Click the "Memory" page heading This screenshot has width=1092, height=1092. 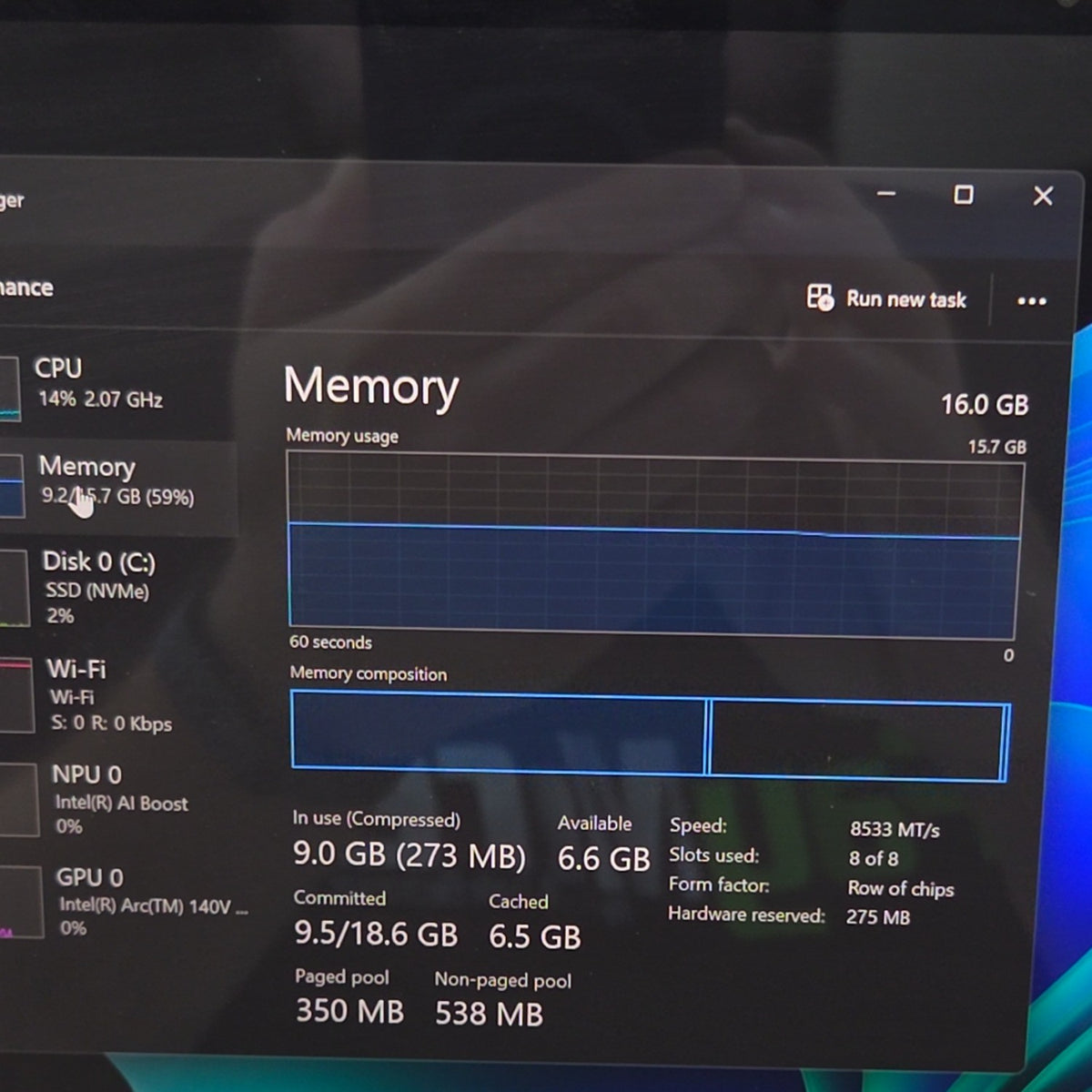pyautogui.click(x=371, y=388)
